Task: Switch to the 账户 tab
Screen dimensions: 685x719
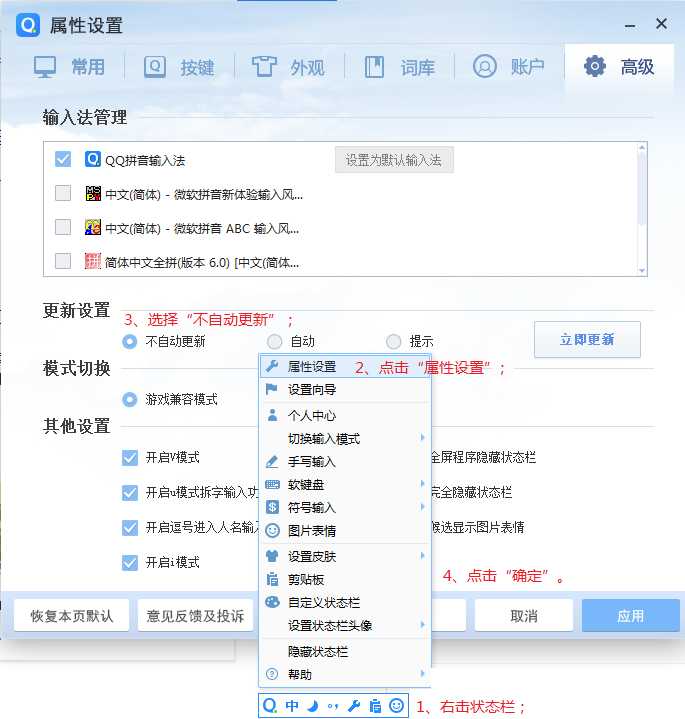Action: click(x=509, y=67)
